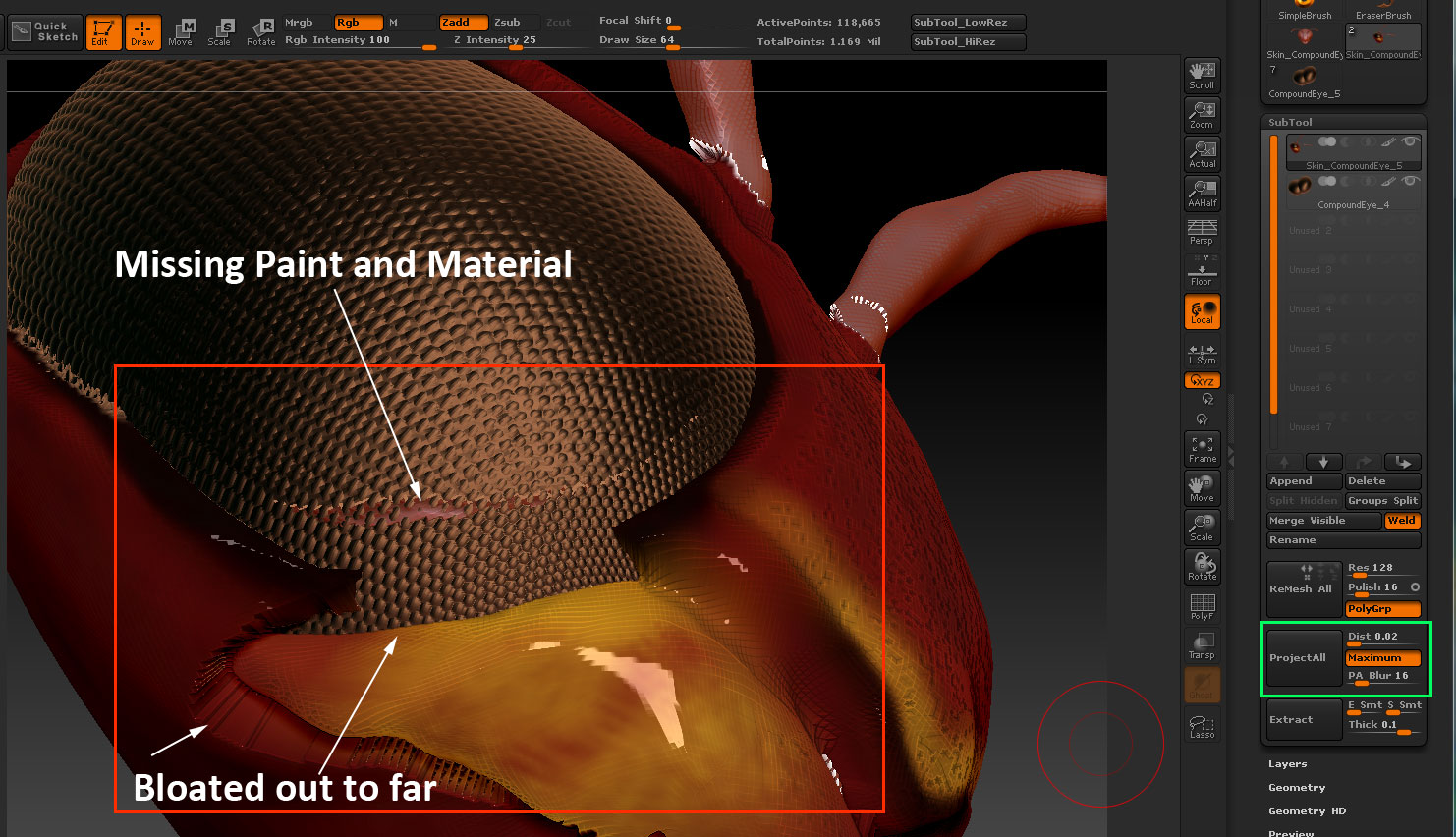
Task: Click the Scroll canvas navigation icon
Action: coord(1203,76)
